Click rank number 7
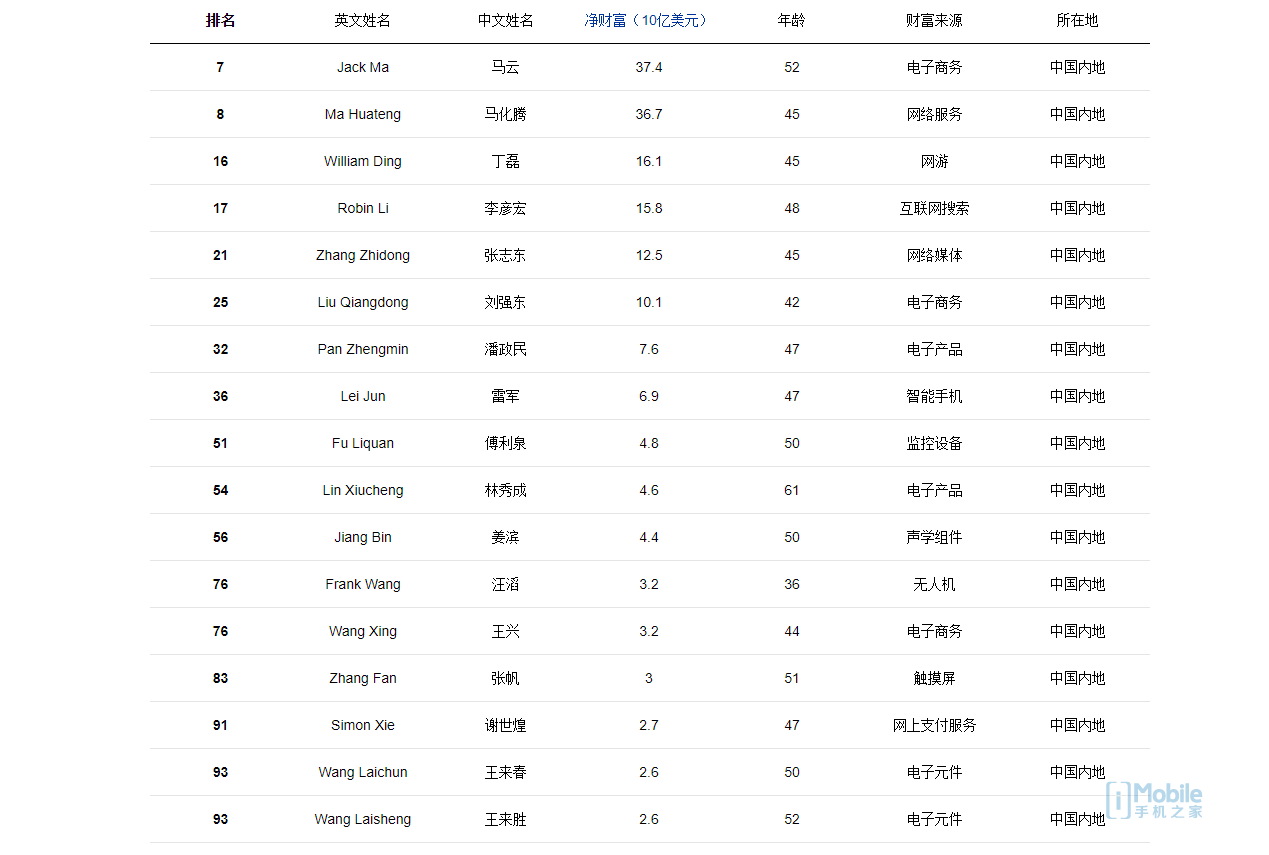Viewport: 1269px width, 855px height. [220, 67]
